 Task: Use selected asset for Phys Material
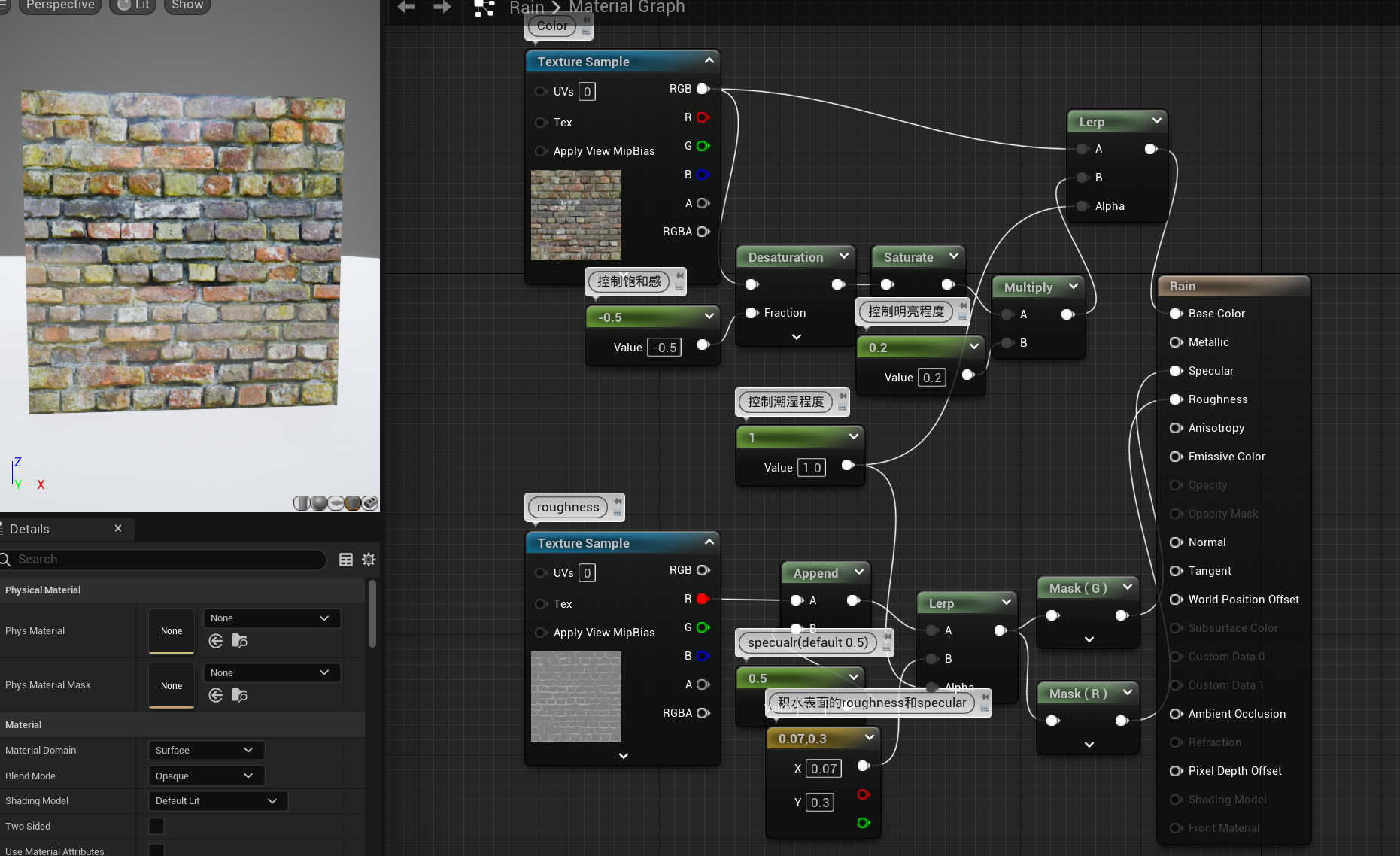coord(216,641)
